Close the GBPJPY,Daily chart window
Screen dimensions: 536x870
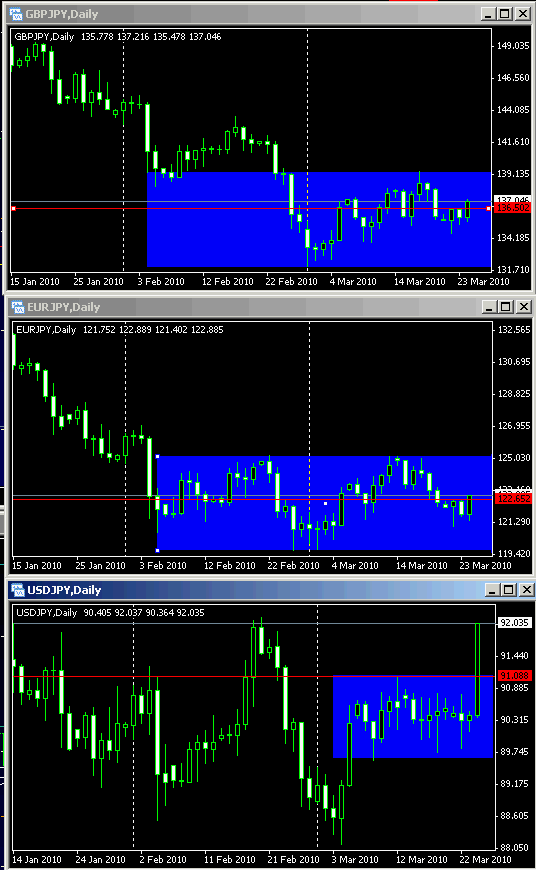[523, 14]
